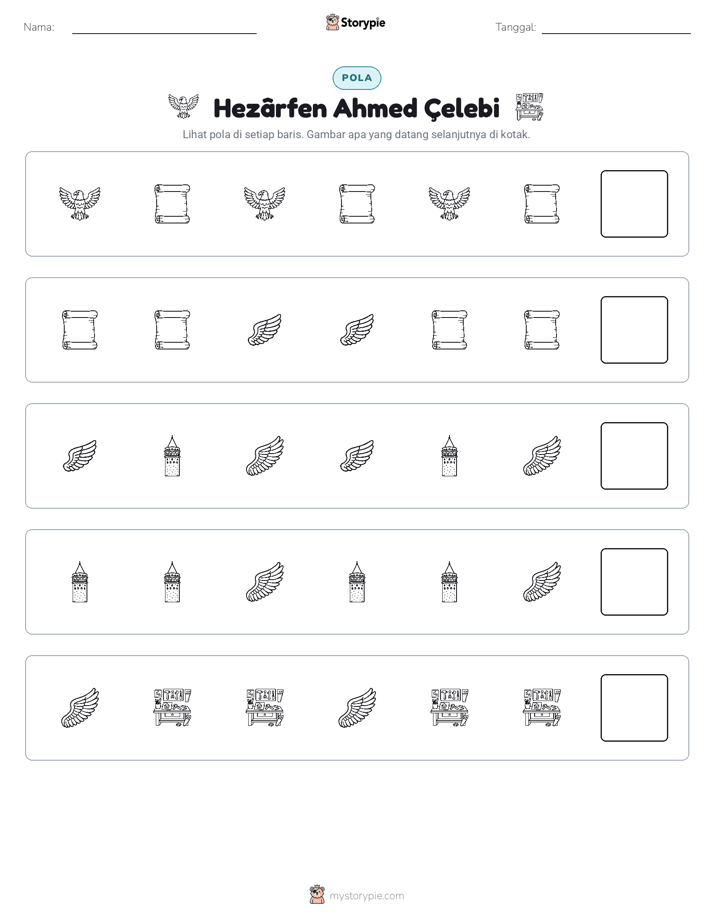
Task: Click the empty answer box in row three
Action: [634, 456]
